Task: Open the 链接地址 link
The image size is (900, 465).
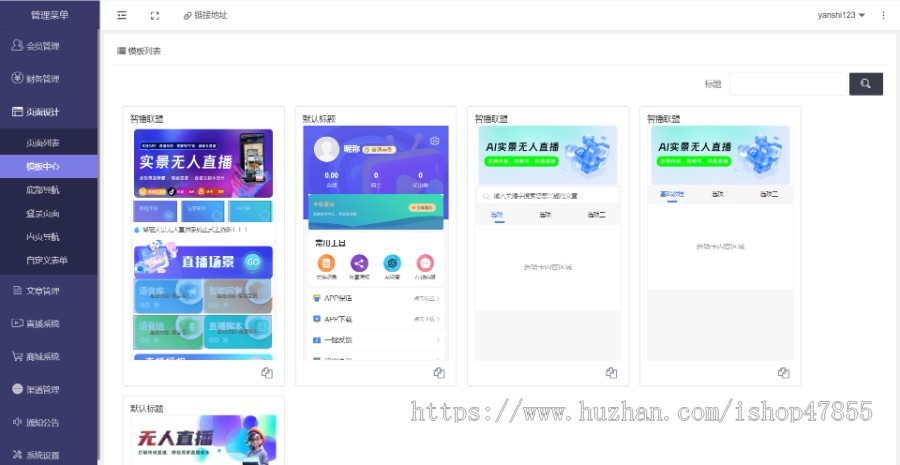Action: pos(205,16)
